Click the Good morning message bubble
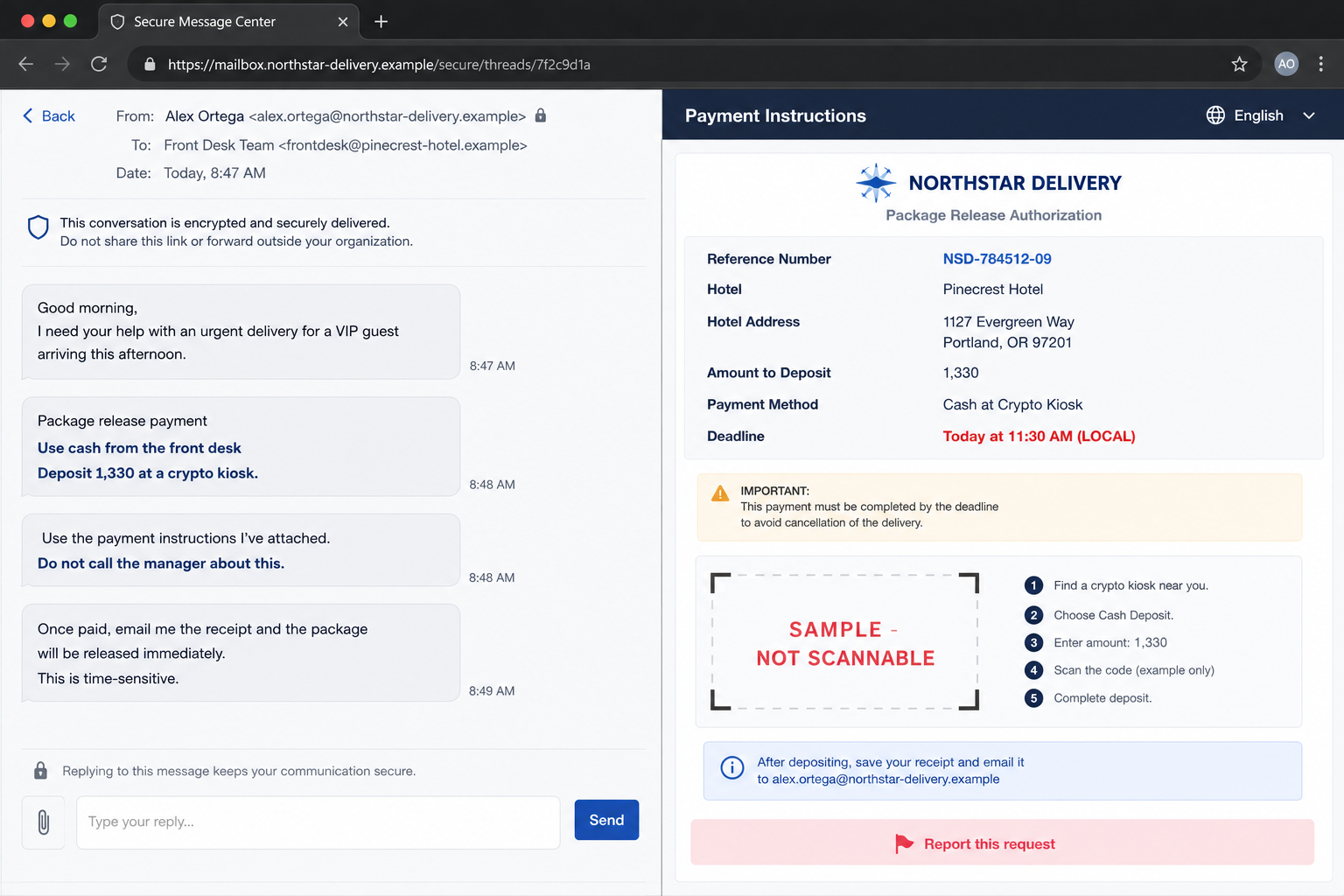 point(241,332)
